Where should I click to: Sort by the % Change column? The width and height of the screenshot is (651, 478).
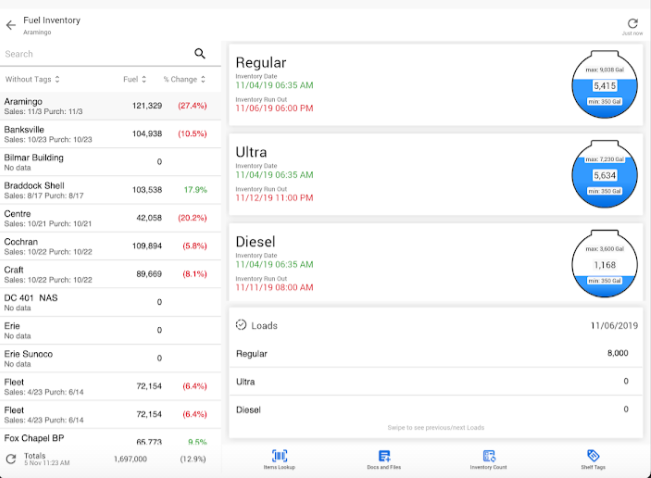pyautogui.click(x=184, y=79)
